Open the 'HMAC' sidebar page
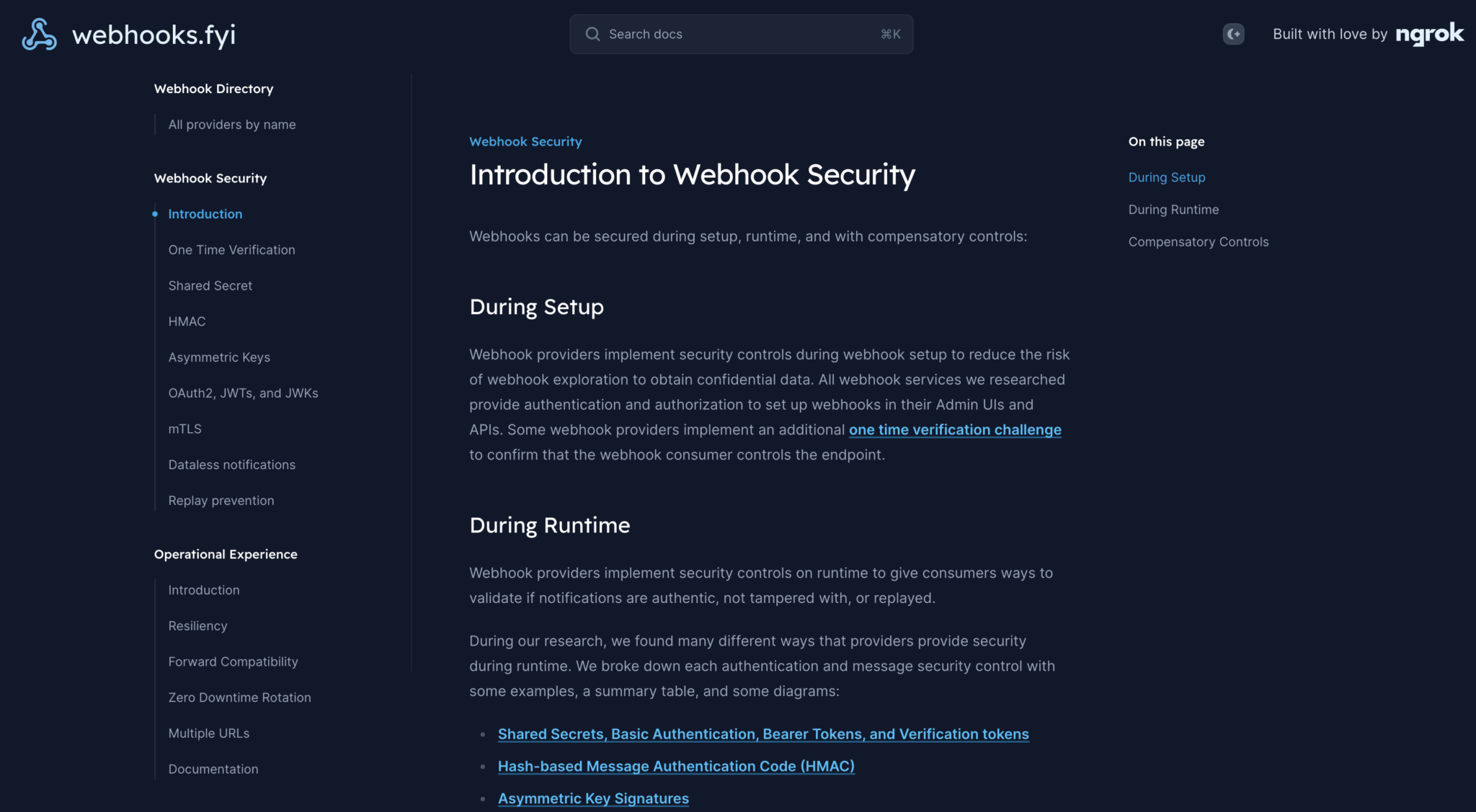The width and height of the screenshot is (1476, 812). 187,321
